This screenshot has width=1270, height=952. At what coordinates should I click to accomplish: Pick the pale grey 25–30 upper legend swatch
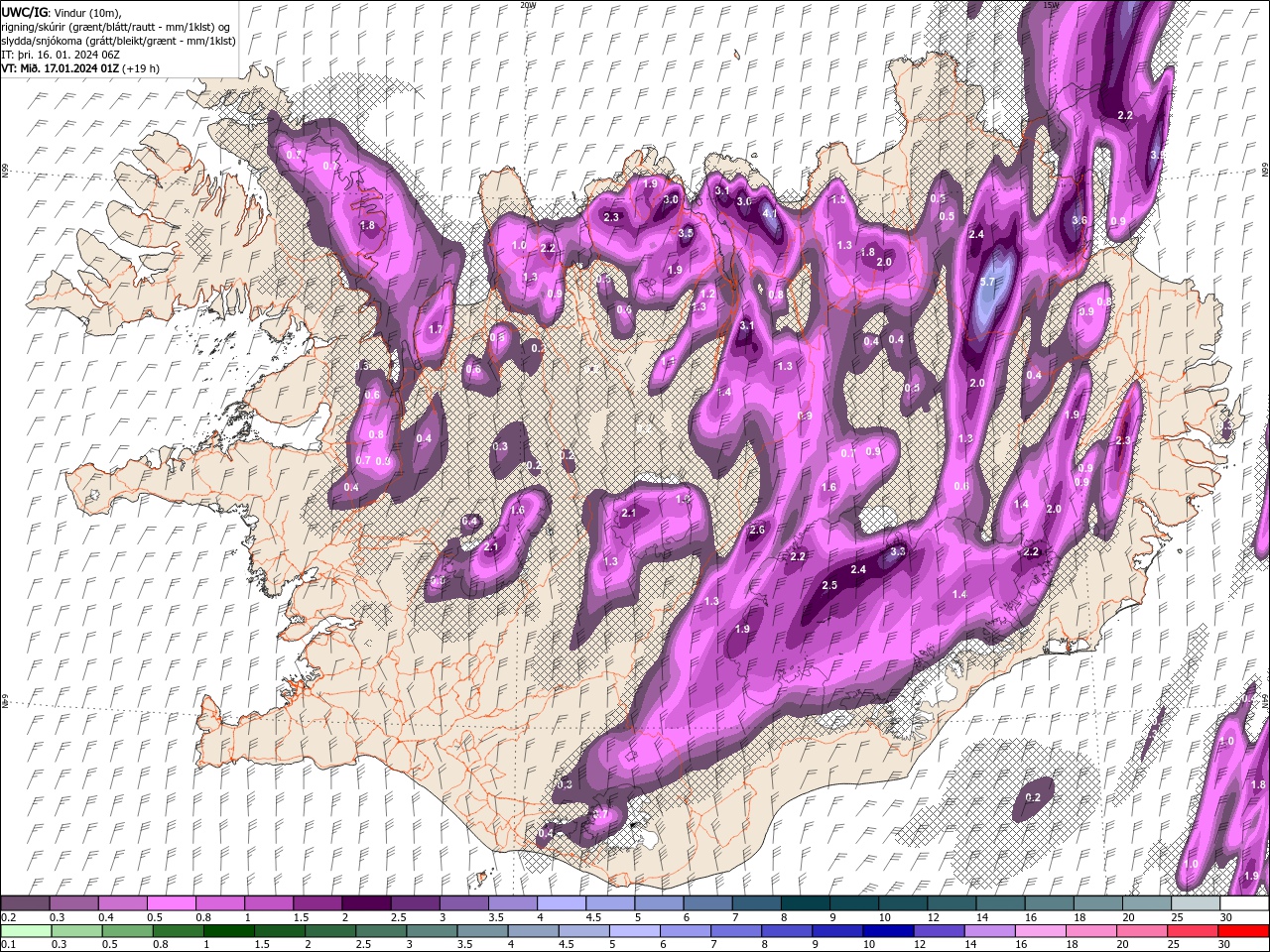coord(1194,903)
